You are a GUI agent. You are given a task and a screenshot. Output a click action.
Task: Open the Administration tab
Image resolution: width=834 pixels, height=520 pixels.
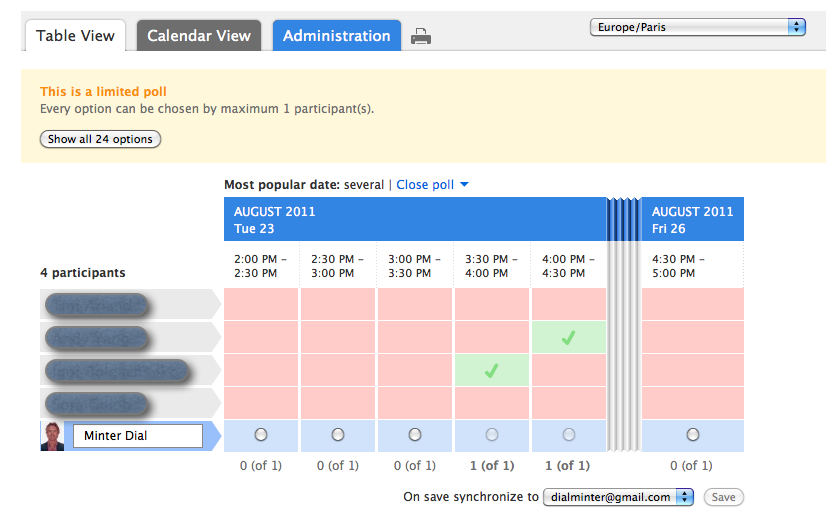[337, 36]
